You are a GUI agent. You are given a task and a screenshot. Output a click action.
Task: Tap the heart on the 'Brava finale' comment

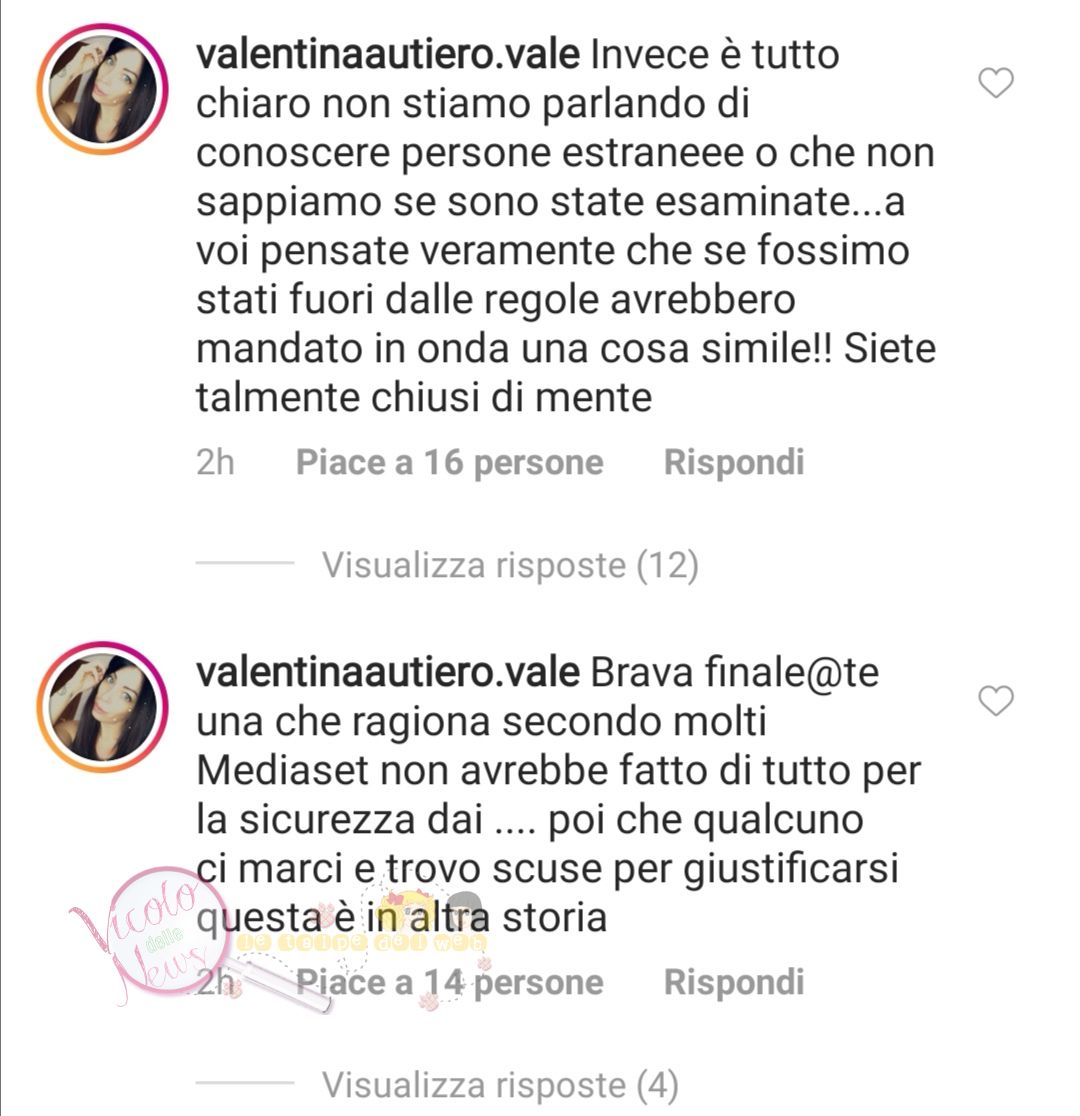pyautogui.click(x=995, y=700)
